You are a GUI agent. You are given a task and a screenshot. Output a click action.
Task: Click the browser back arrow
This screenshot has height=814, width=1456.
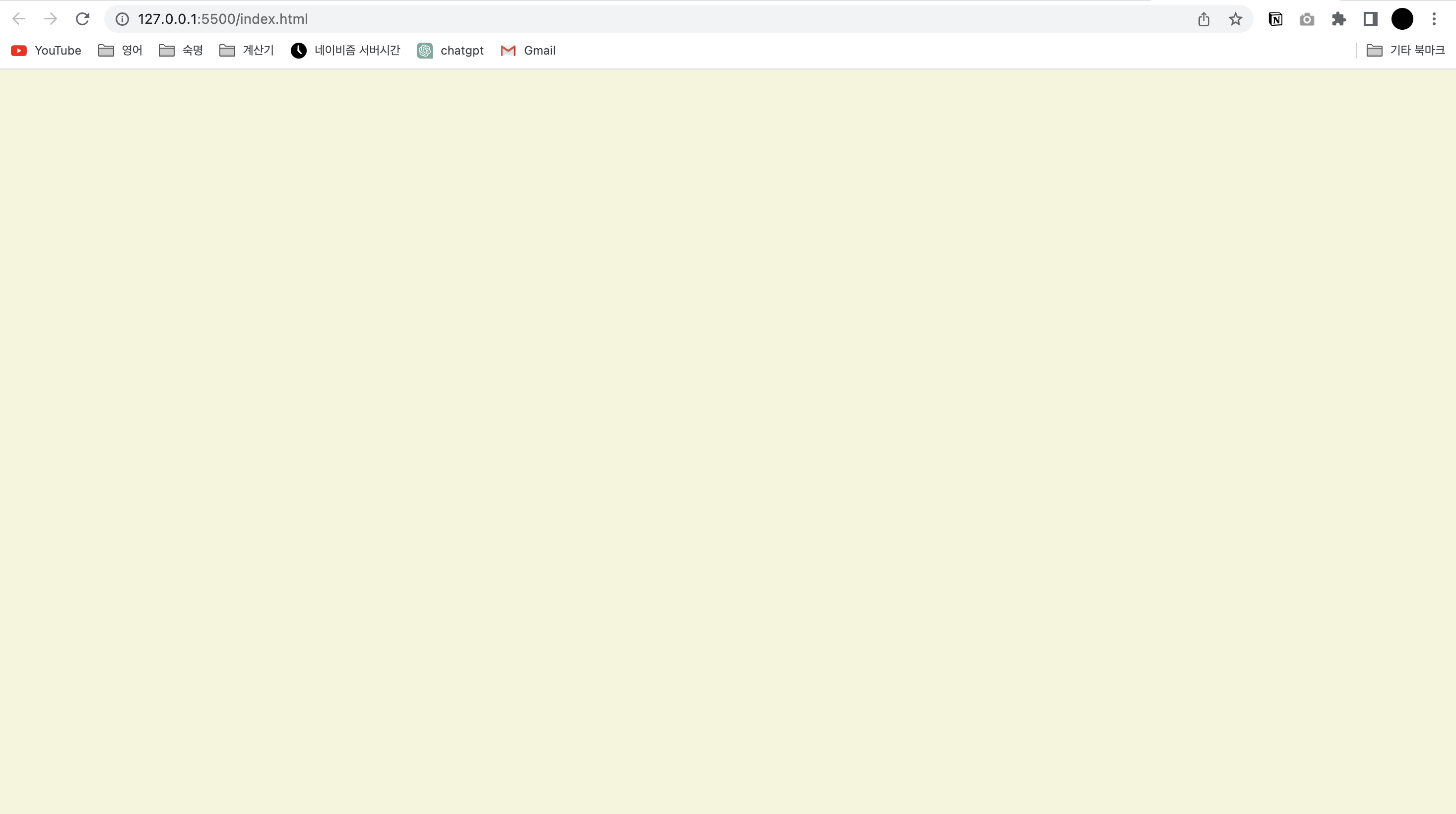[19, 19]
